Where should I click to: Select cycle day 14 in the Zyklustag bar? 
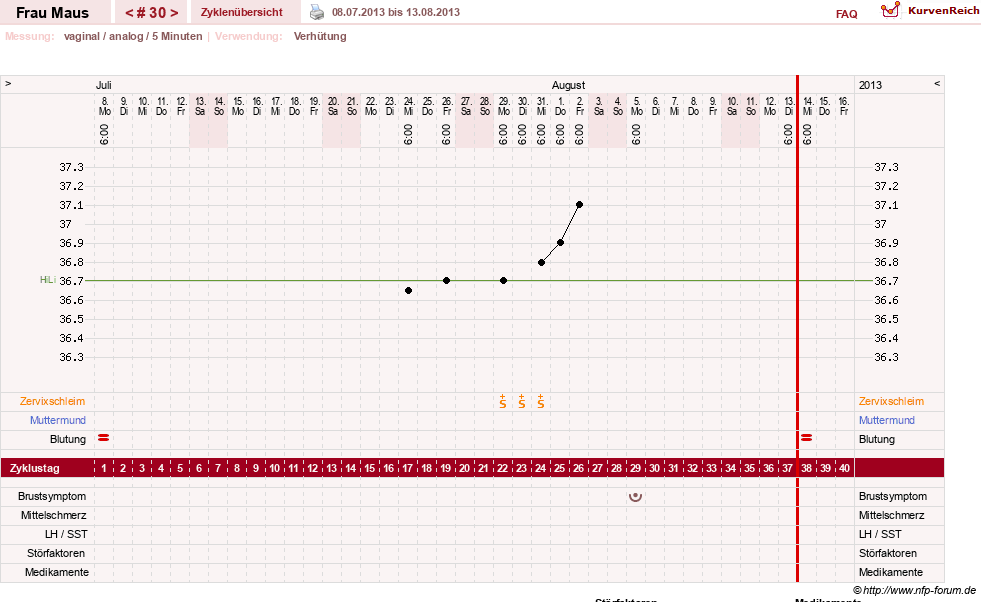pyautogui.click(x=350, y=468)
